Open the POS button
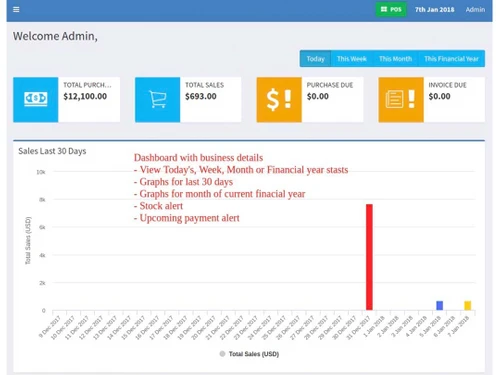Image resolution: width=500 pixels, height=375 pixels. pos(391,9)
